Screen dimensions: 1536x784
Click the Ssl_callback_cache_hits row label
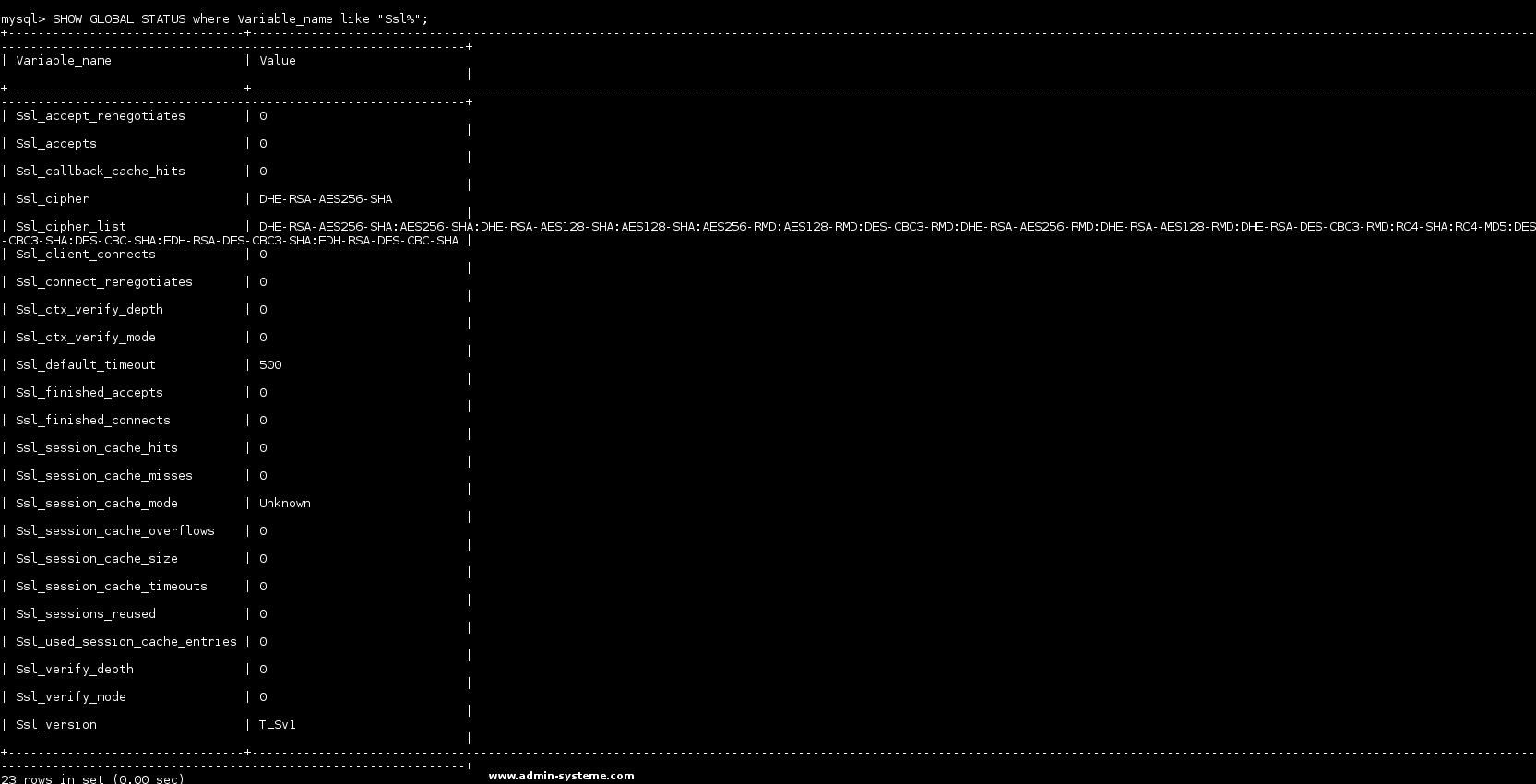coord(101,171)
